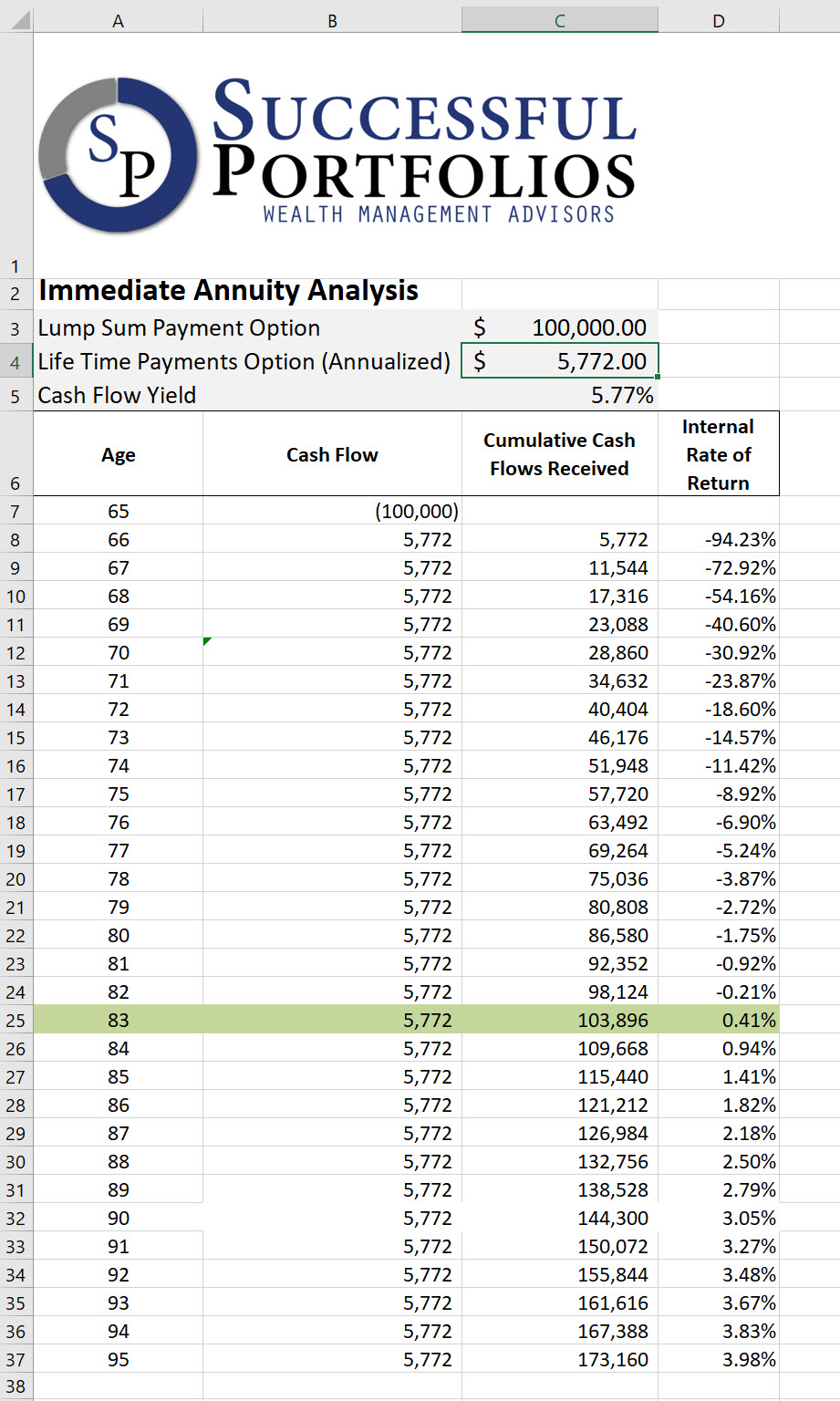Select the age 93 cell
The image size is (840, 1401).
tap(118, 1302)
